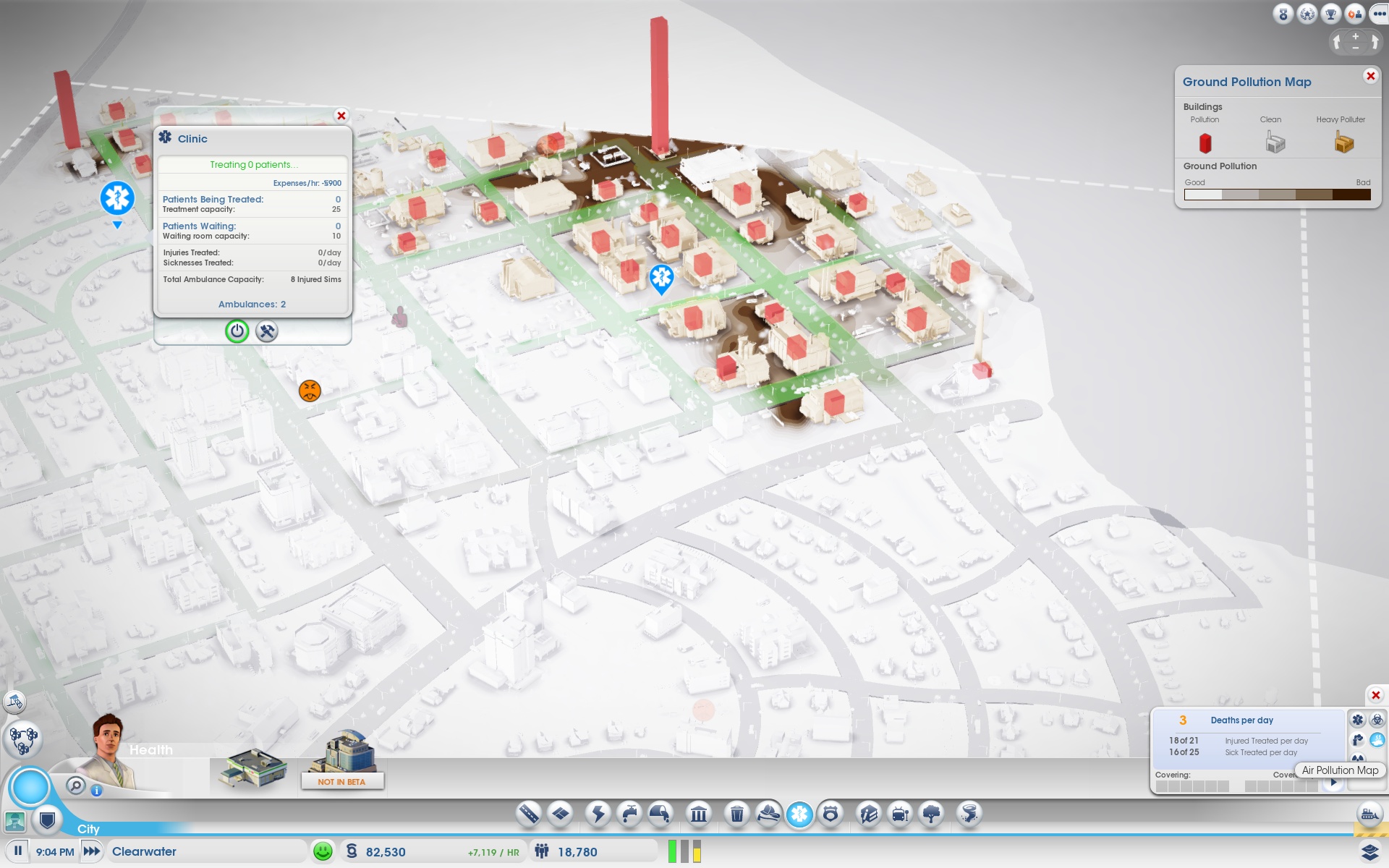Open the Waste Disposal trash can menu
The width and height of the screenshot is (1389, 868).
coord(736,814)
